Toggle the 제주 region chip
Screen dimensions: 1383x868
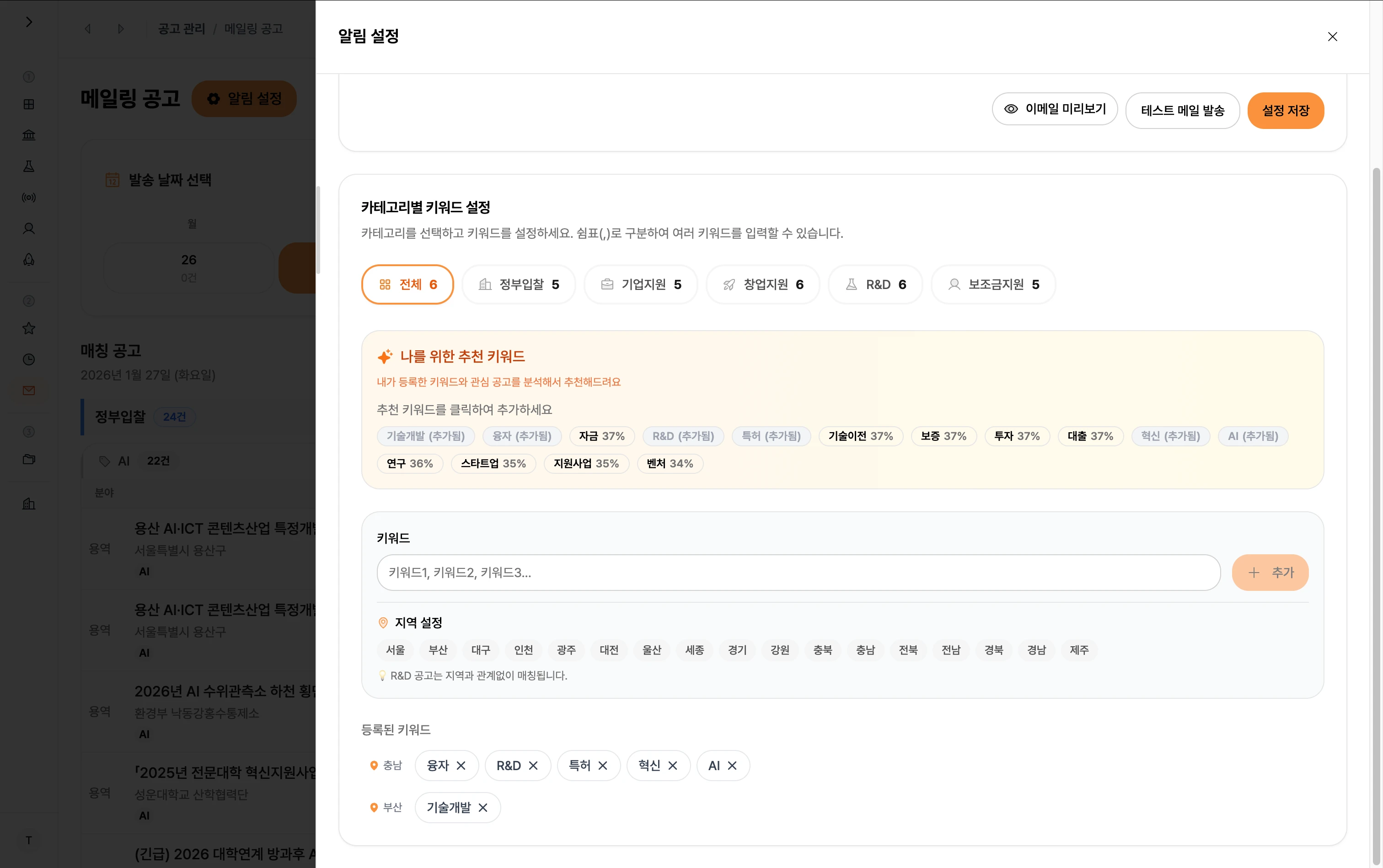click(1079, 650)
